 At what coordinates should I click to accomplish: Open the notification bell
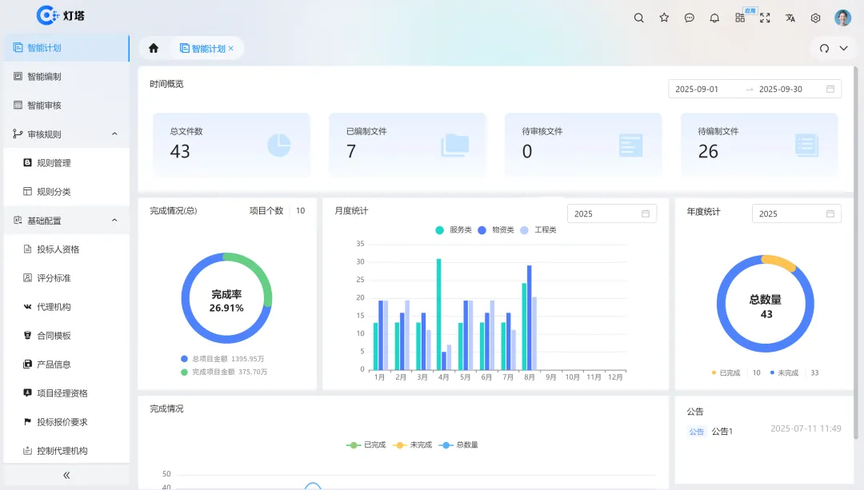coord(714,18)
